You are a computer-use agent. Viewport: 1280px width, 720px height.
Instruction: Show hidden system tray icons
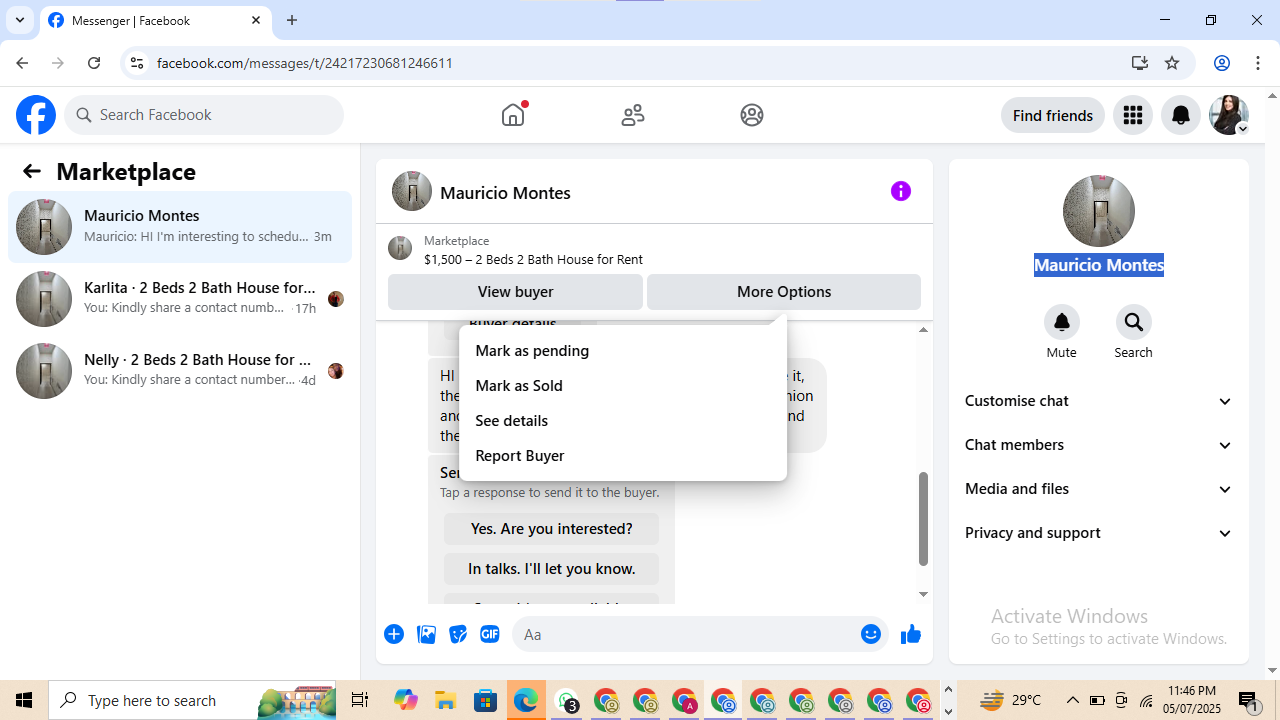click(1072, 700)
